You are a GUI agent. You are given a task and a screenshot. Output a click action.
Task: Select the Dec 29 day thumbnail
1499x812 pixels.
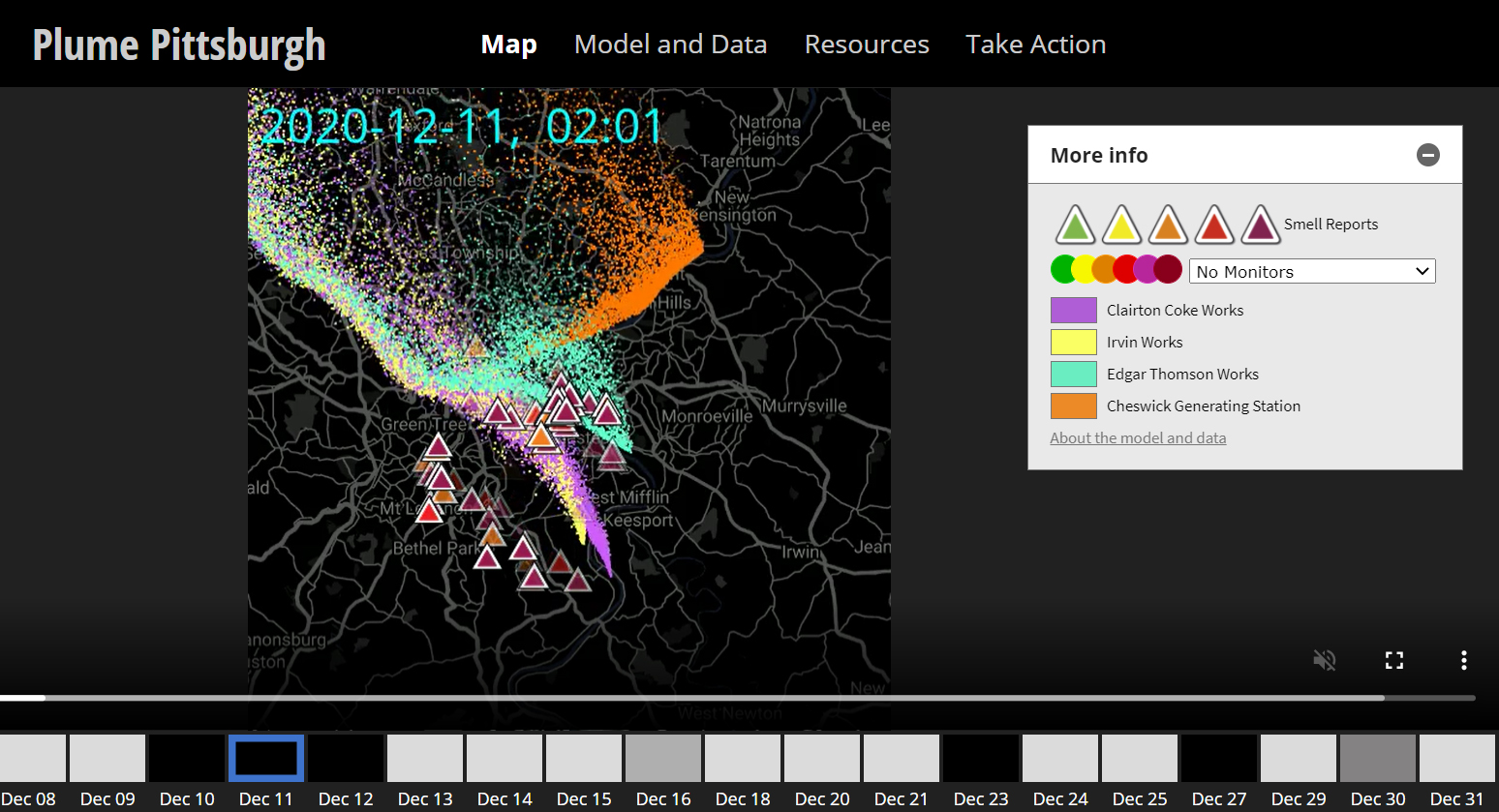(1299, 758)
